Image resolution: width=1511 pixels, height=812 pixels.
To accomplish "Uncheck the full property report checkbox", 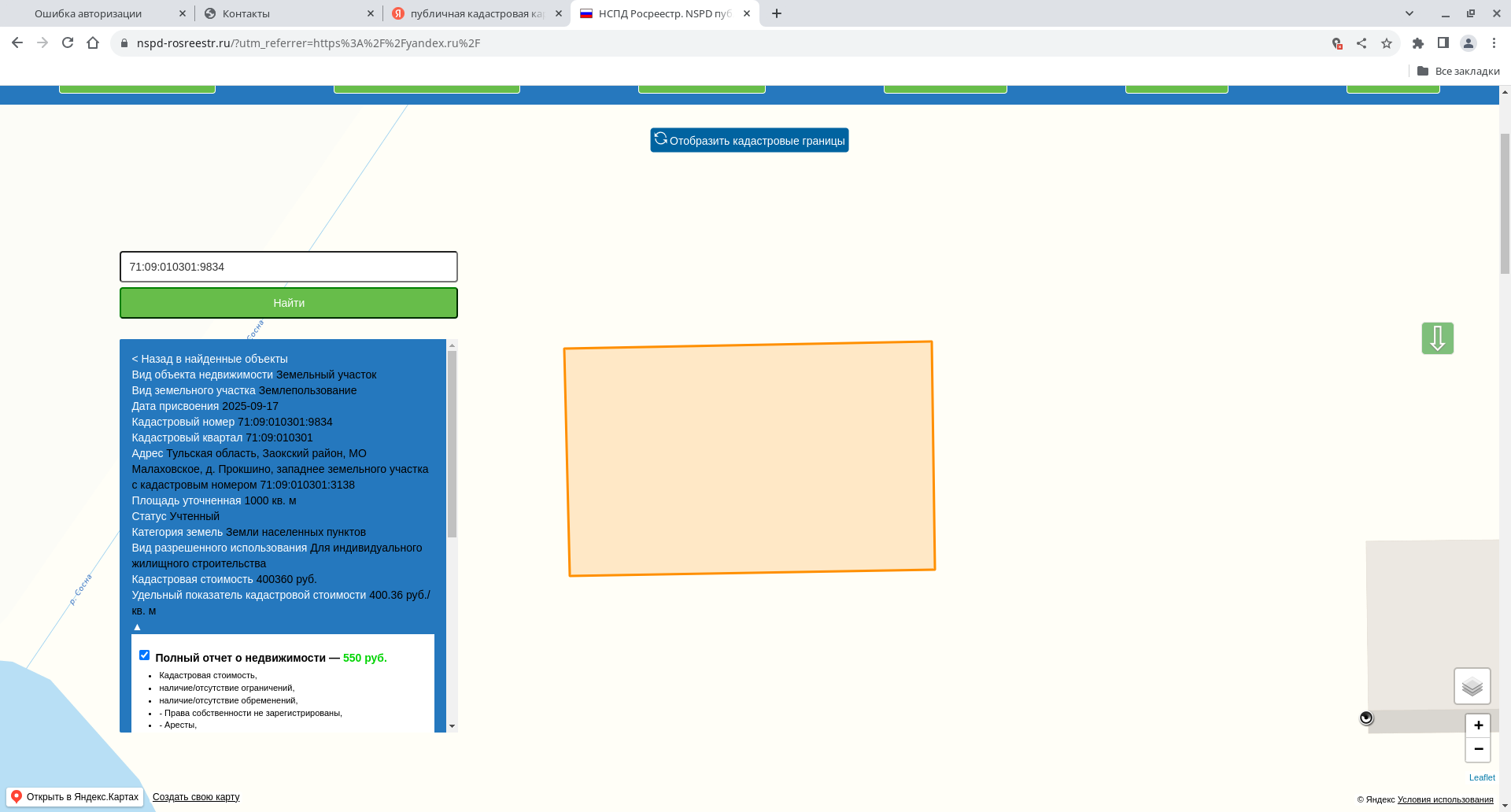I will click(144, 655).
